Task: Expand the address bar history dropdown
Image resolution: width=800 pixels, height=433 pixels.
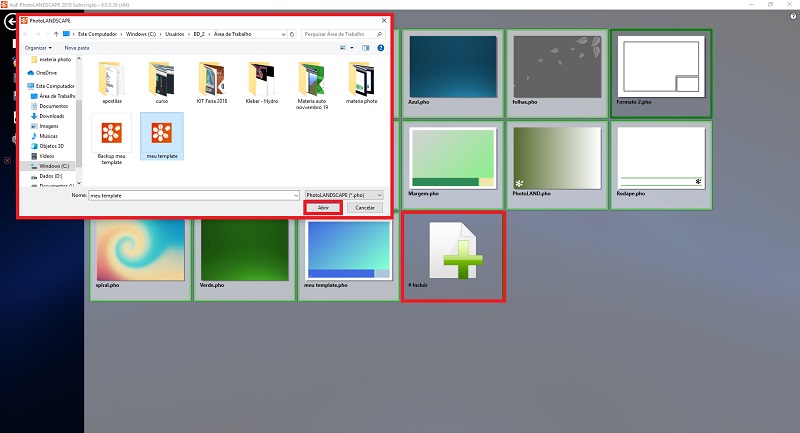Action: point(284,34)
